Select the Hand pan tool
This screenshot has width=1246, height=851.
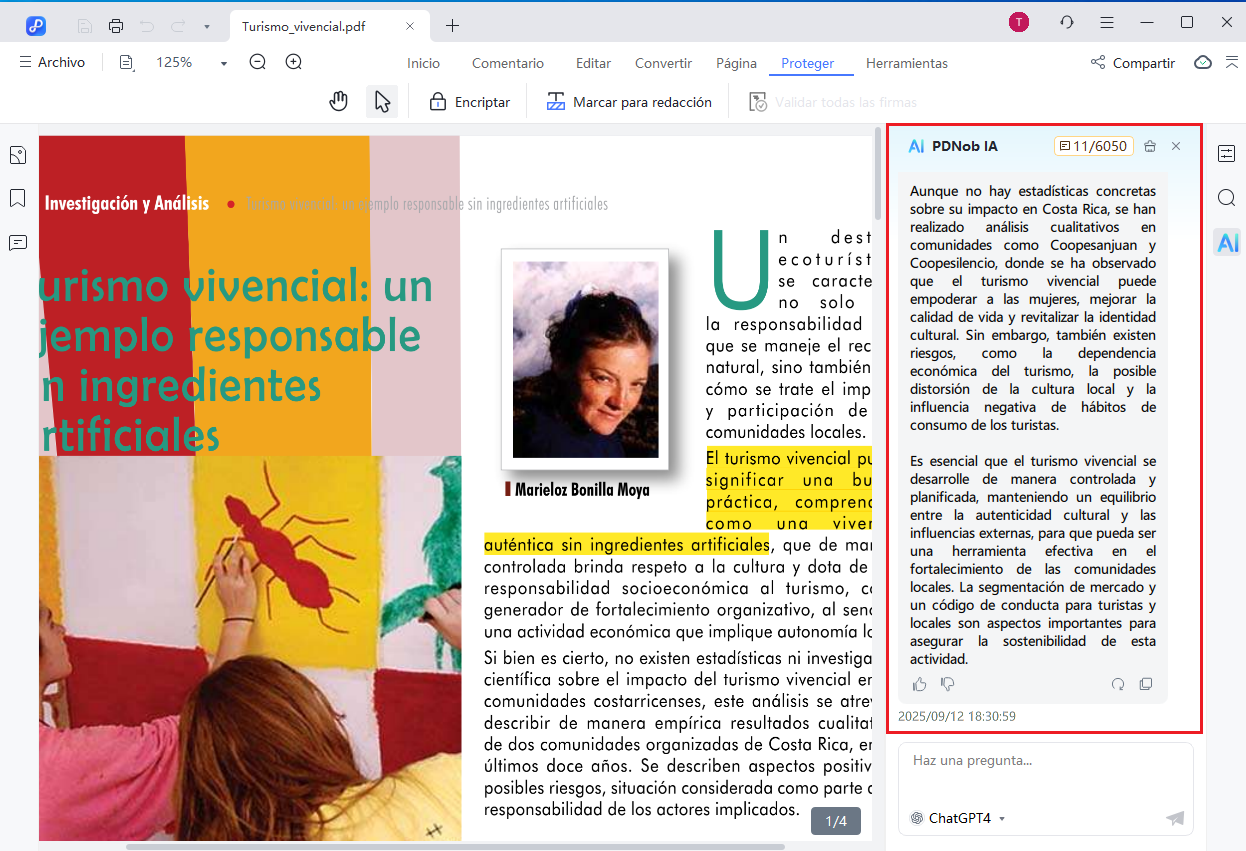pos(339,102)
